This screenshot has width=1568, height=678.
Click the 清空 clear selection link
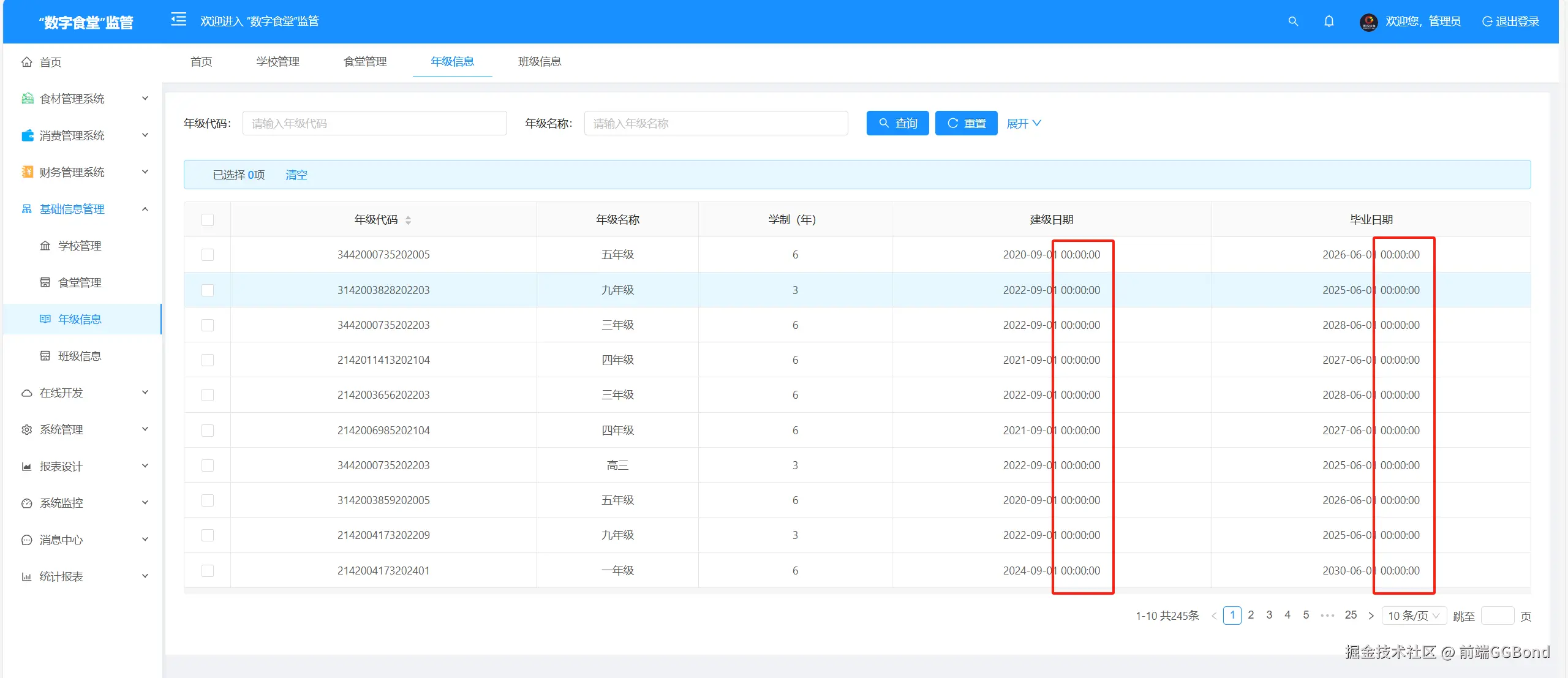point(296,175)
